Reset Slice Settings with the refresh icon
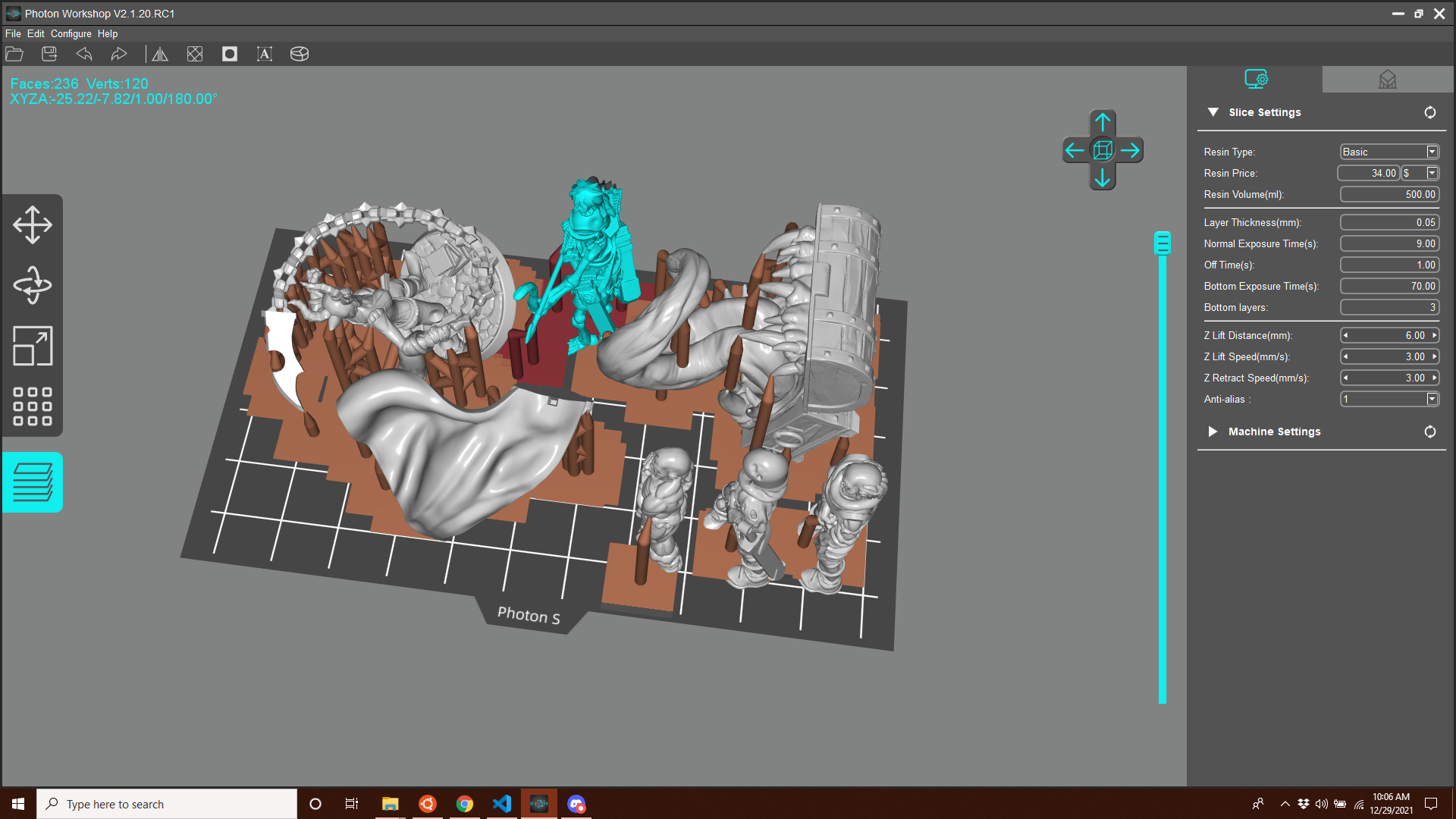This screenshot has height=819, width=1456. [x=1430, y=112]
